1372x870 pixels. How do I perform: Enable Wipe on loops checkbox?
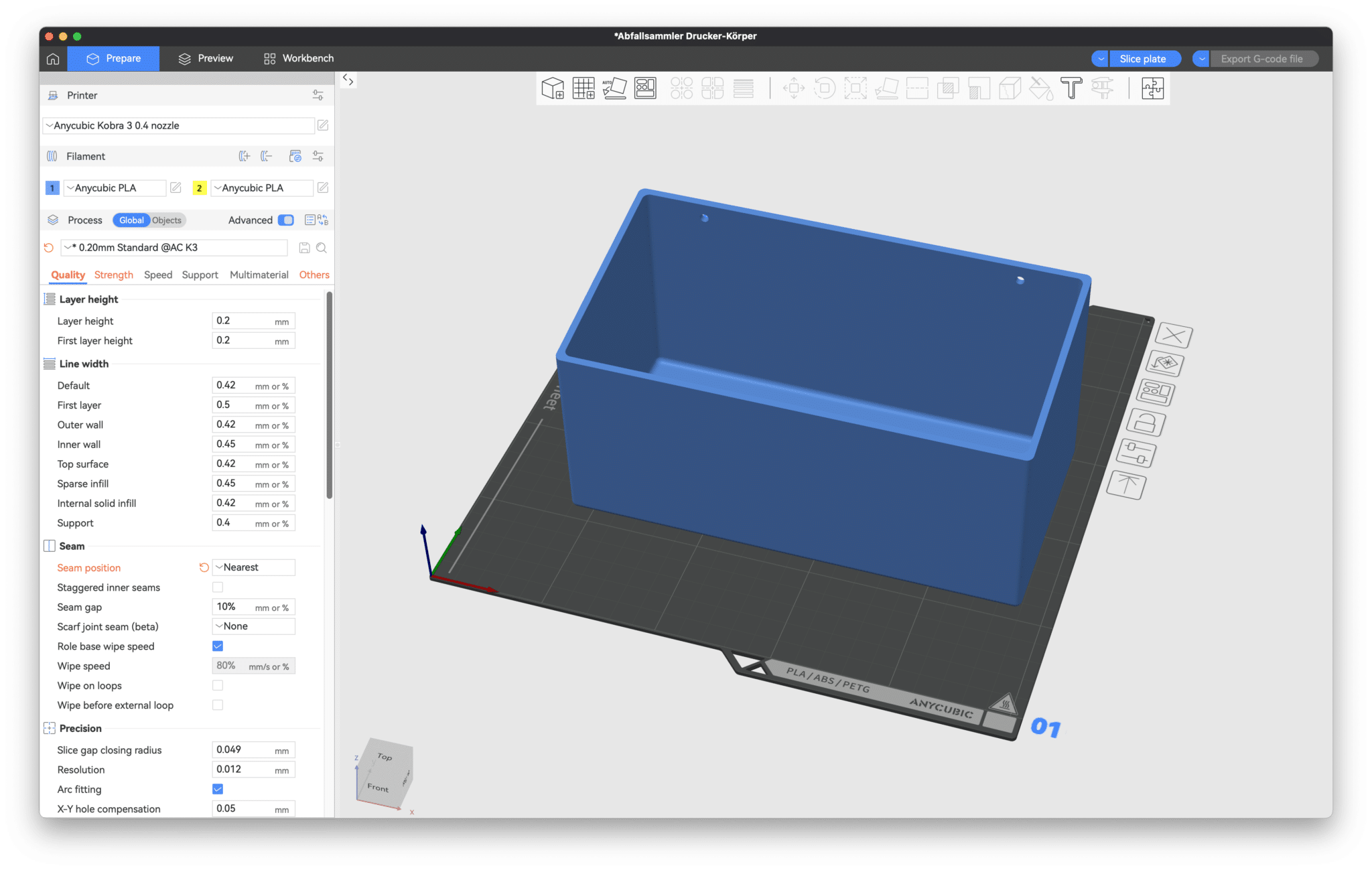(x=218, y=685)
